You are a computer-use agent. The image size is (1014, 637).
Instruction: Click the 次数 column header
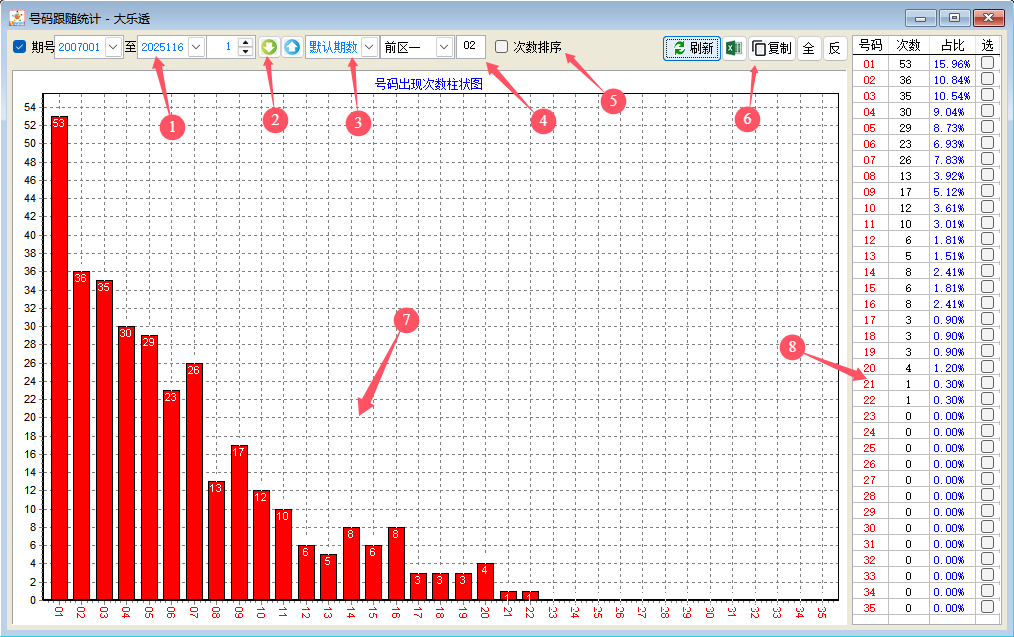[908, 45]
